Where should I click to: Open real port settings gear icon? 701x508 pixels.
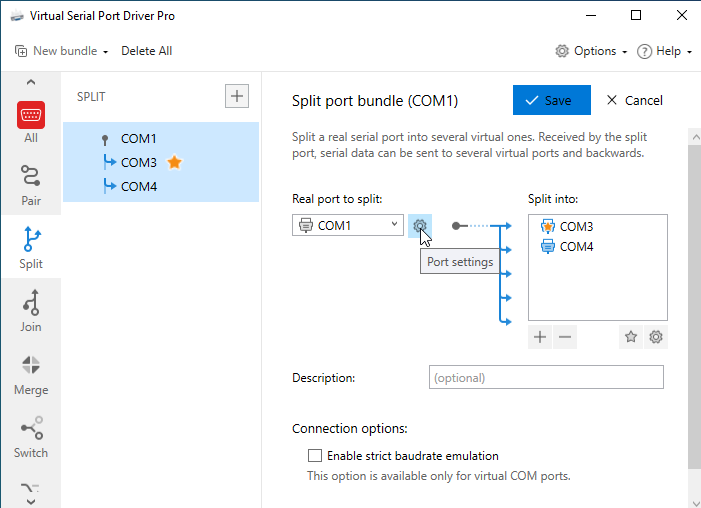[419, 225]
